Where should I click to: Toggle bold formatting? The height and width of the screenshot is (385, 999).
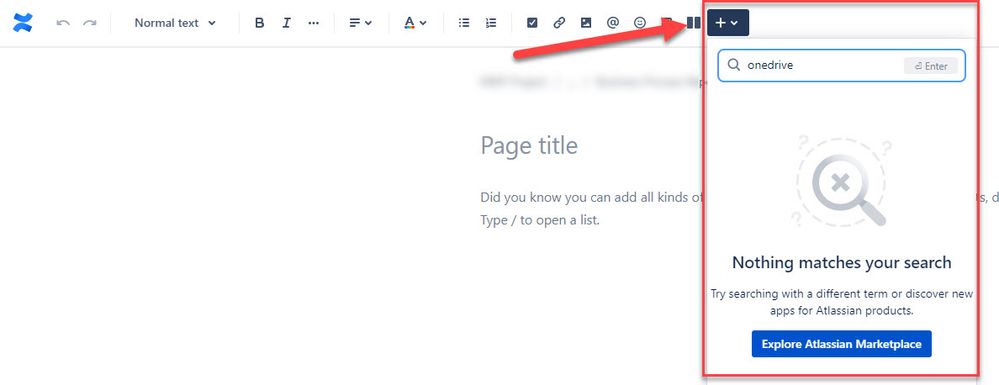point(259,23)
